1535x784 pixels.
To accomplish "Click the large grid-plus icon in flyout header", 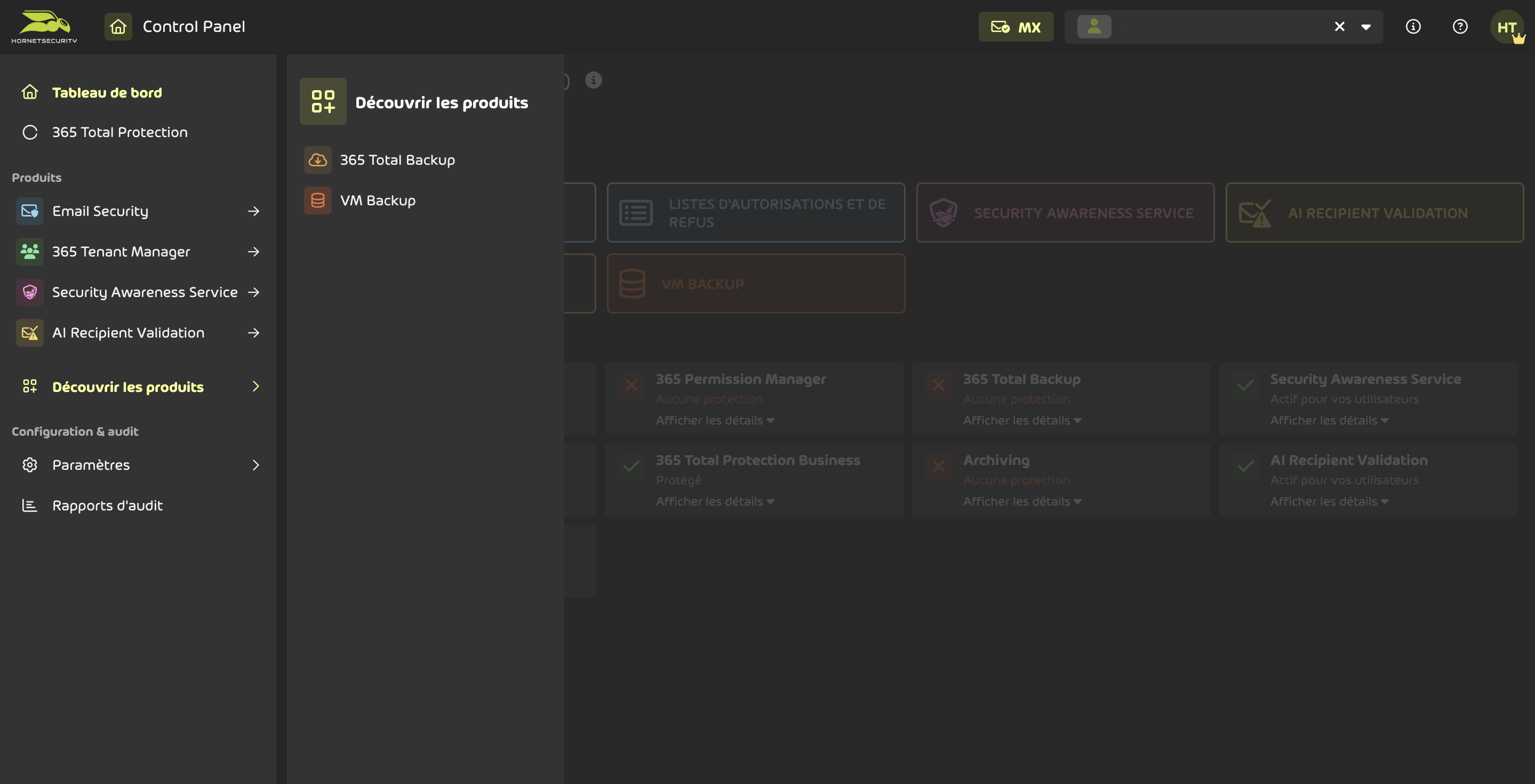I will click(x=323, y=101).
